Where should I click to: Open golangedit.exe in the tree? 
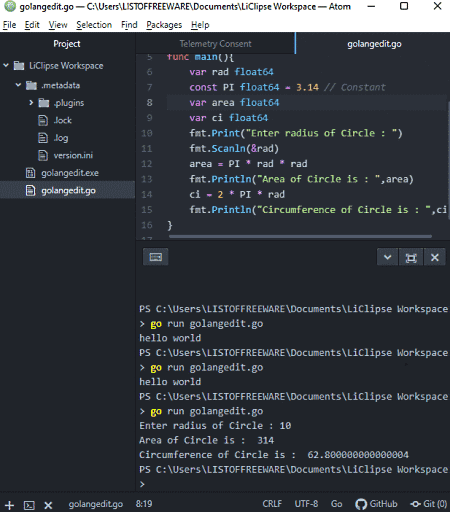[x=70, y=173]
